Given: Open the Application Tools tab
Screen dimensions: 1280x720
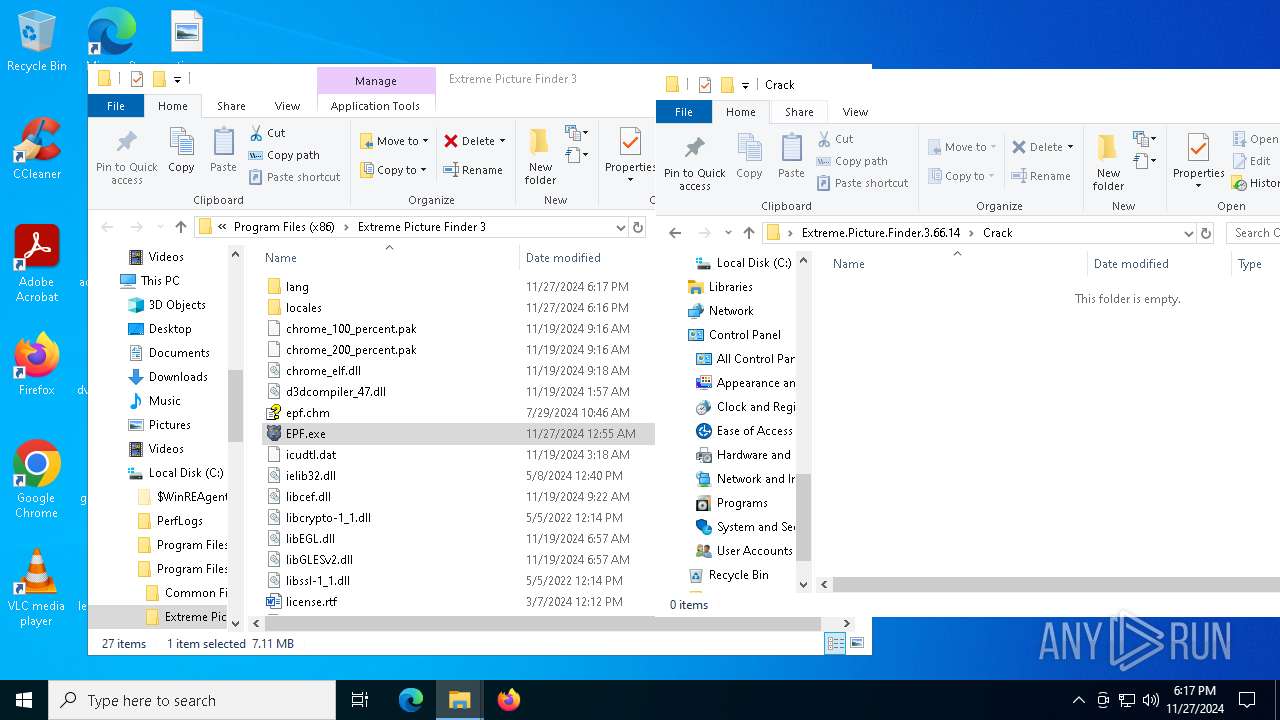Looking at the screenshot, I should coord(375,106).
